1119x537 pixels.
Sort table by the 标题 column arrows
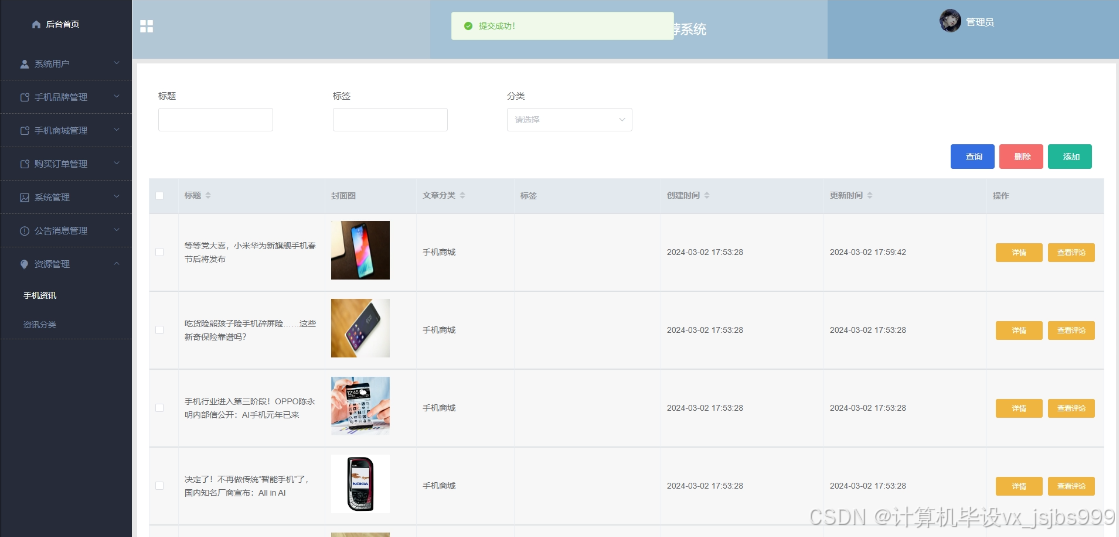(x=208, y=196)
